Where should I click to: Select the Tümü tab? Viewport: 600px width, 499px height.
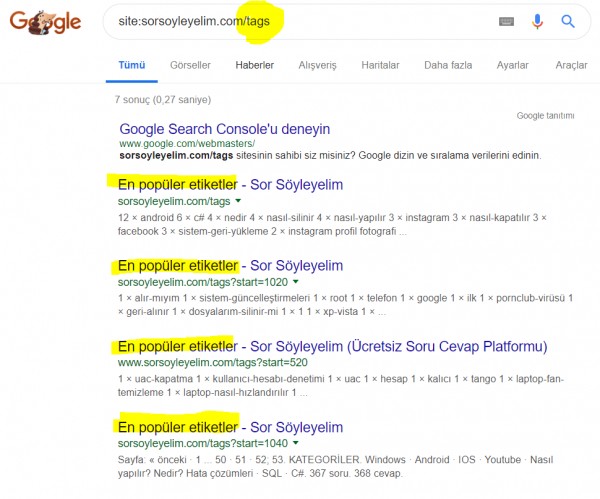(x=132, y=65)
